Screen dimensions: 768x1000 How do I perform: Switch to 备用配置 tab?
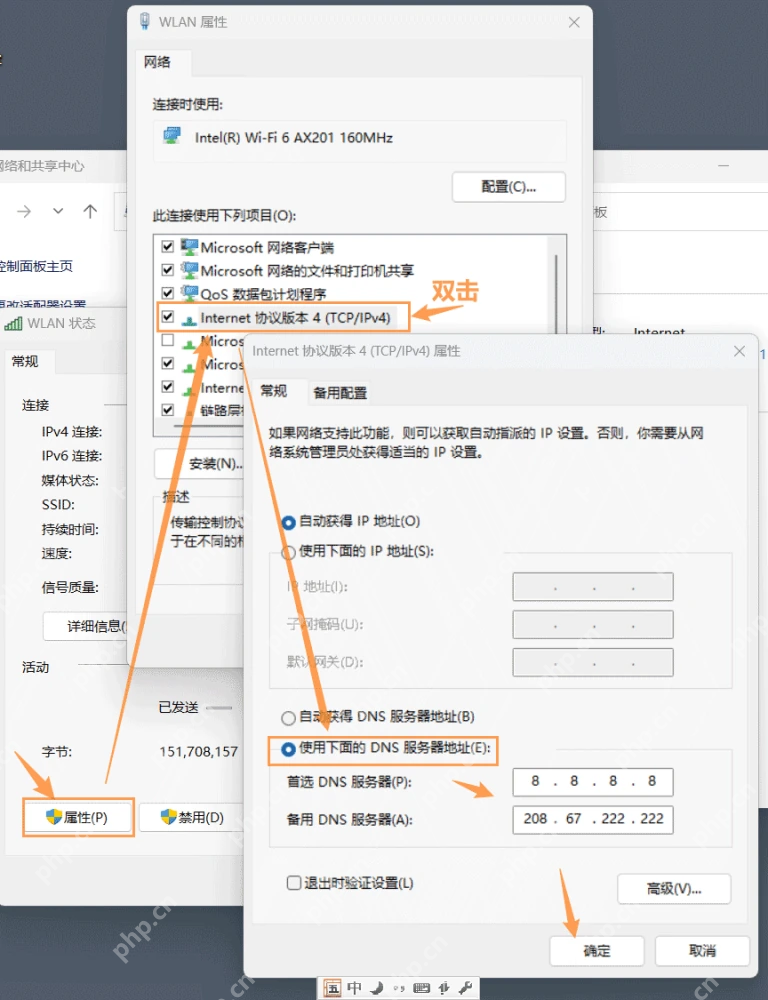point(340,393)
